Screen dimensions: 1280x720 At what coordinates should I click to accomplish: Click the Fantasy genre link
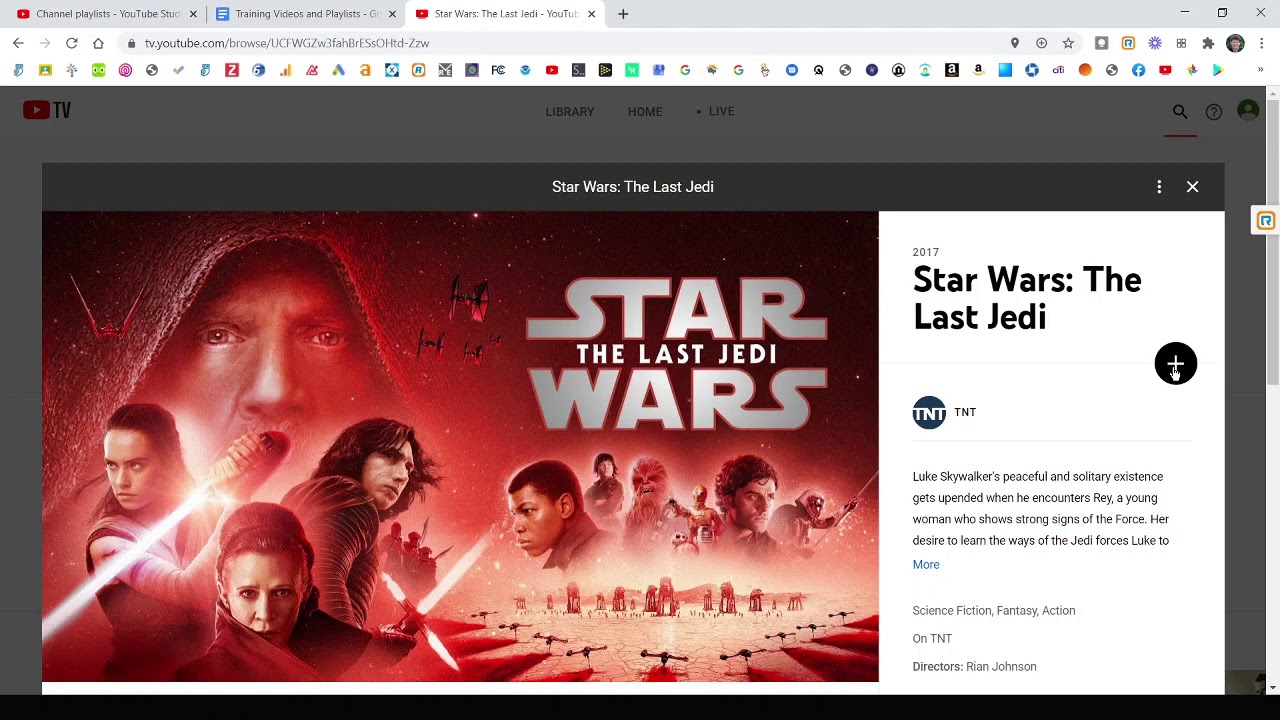pyautogui.click(x=1016, y=611)
